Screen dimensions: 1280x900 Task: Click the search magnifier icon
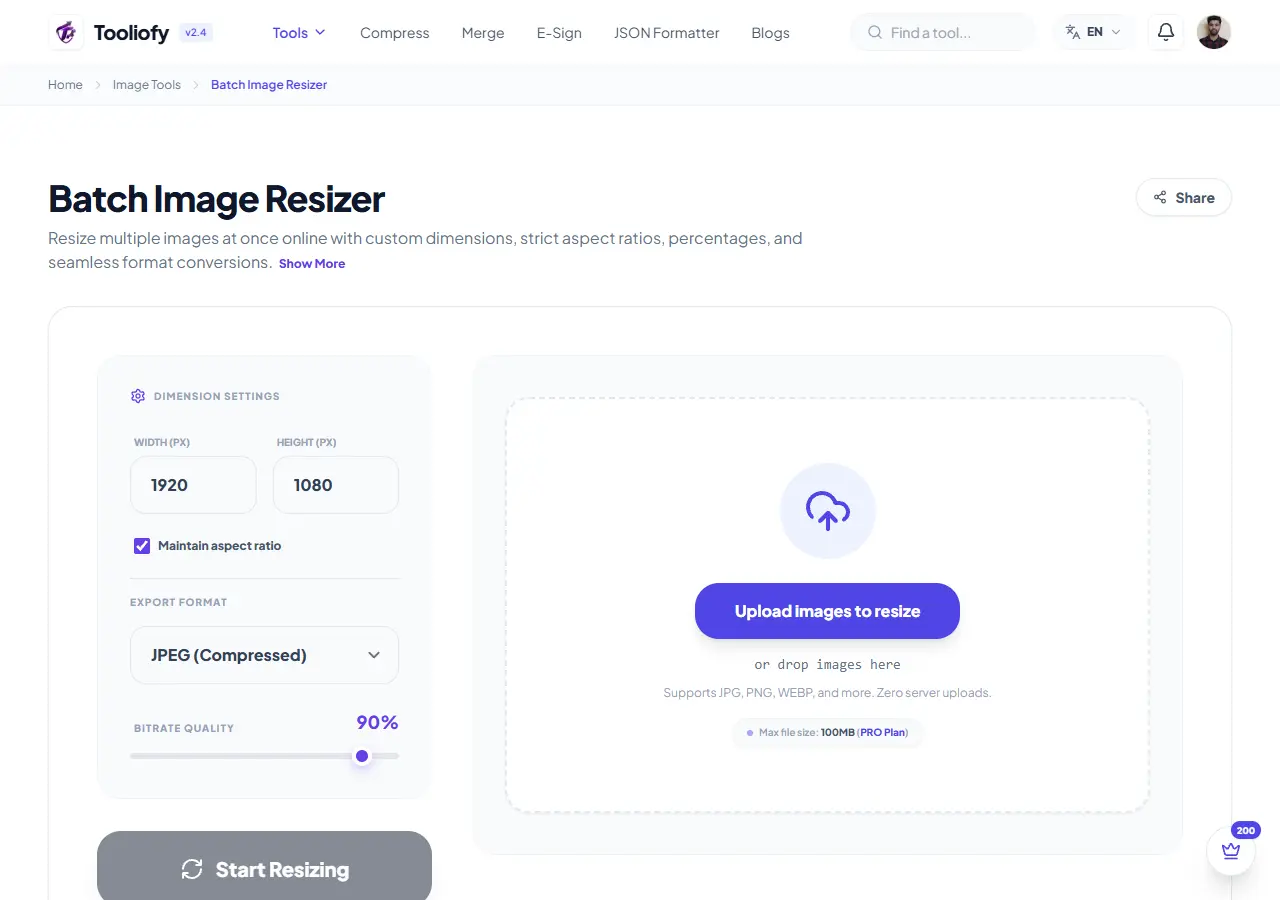(875, 33)
